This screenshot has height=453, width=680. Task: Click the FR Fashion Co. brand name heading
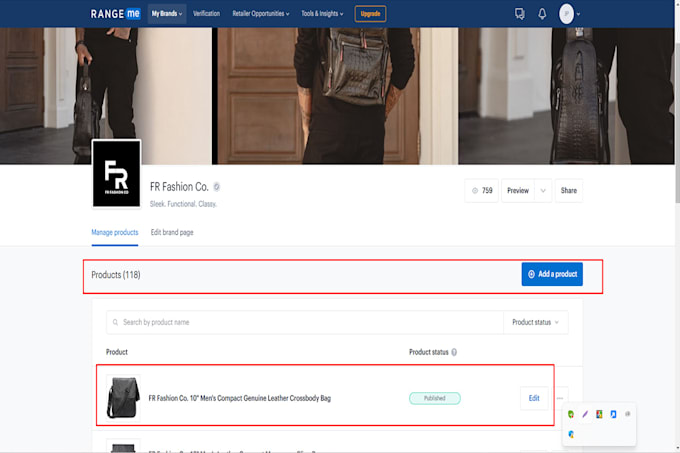click(179, 187)
